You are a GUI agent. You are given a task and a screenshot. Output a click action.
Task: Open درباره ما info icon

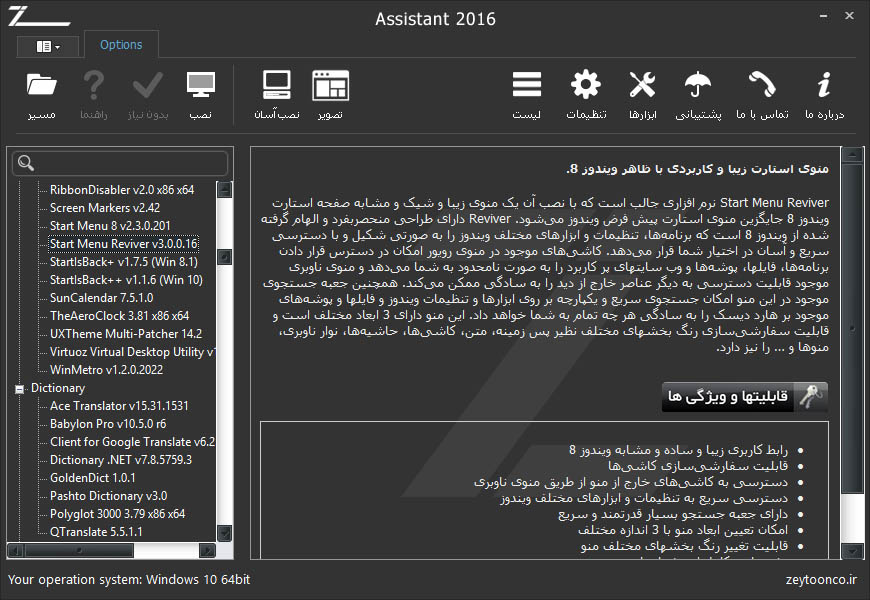coord(823,85)
